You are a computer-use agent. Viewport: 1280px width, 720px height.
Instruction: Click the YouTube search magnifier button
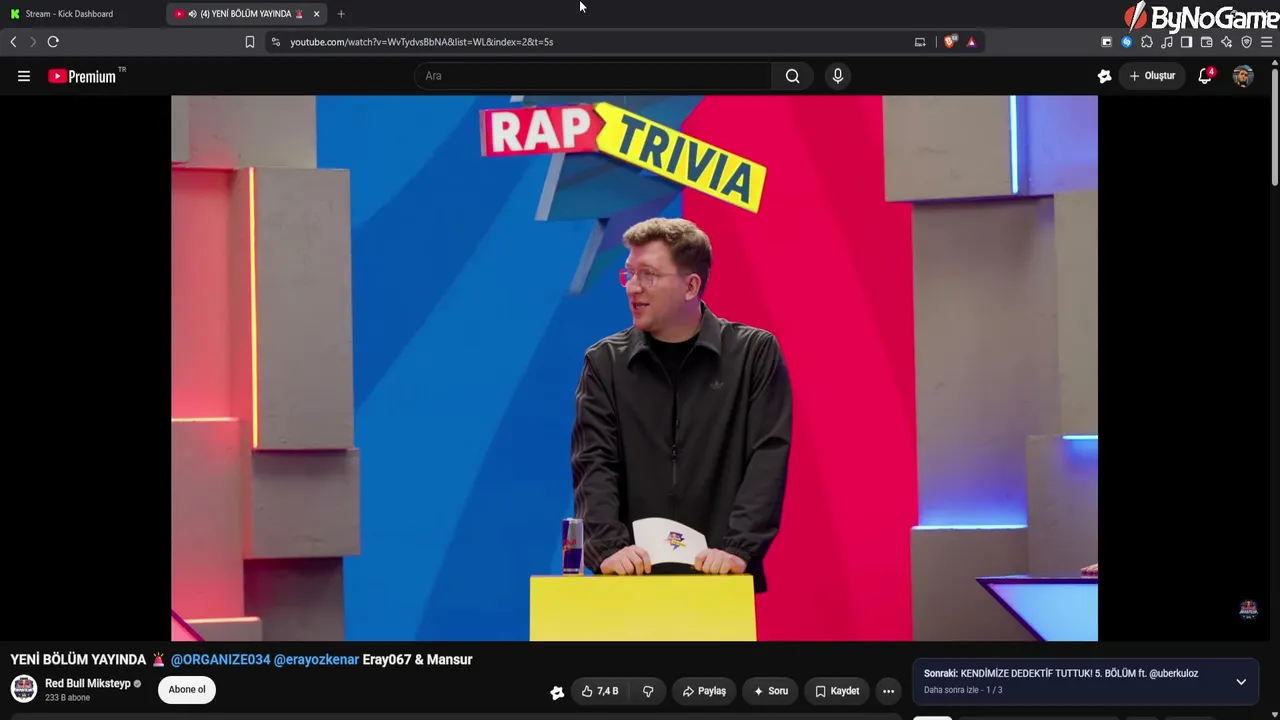pyautogui.click(x=792, y=76)
